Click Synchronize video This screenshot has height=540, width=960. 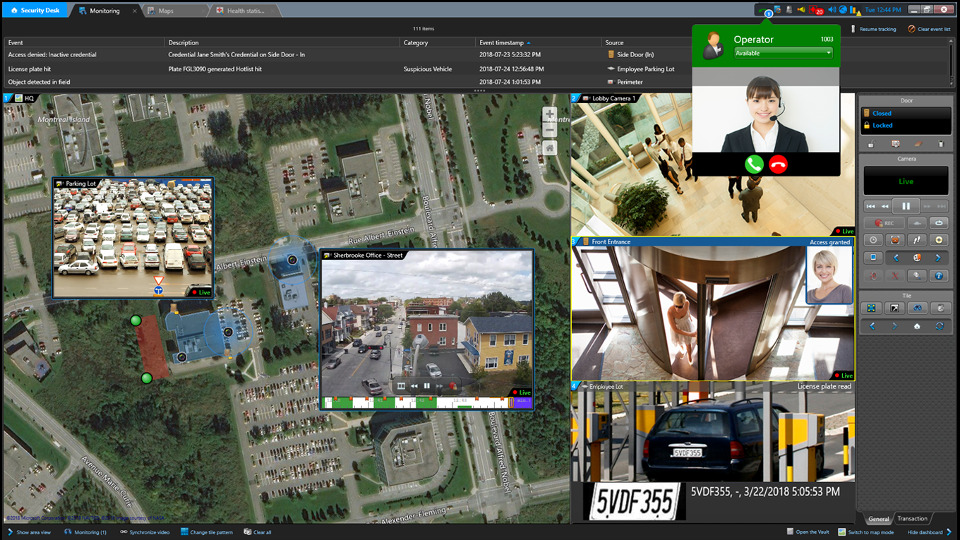click(144, 532)
